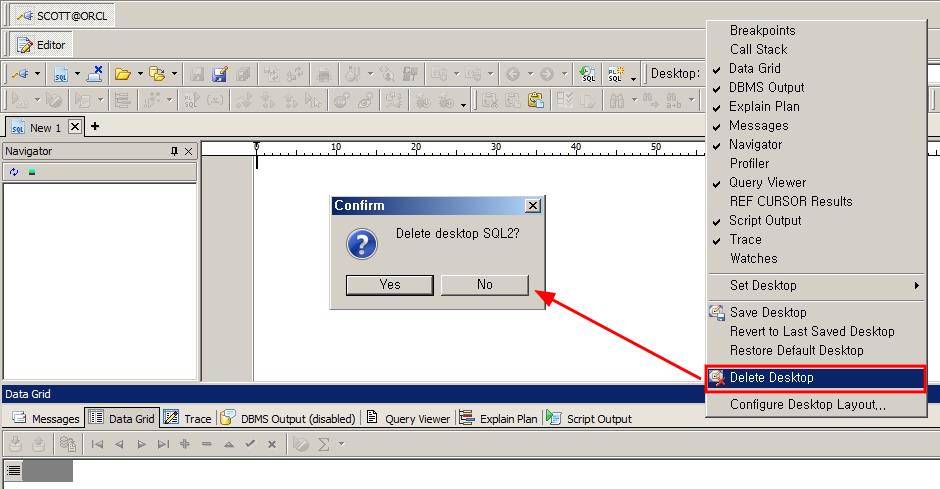Screen dimensions: 940x489
Task: Close the New 1 editor tab
Action: click(75, 127)
